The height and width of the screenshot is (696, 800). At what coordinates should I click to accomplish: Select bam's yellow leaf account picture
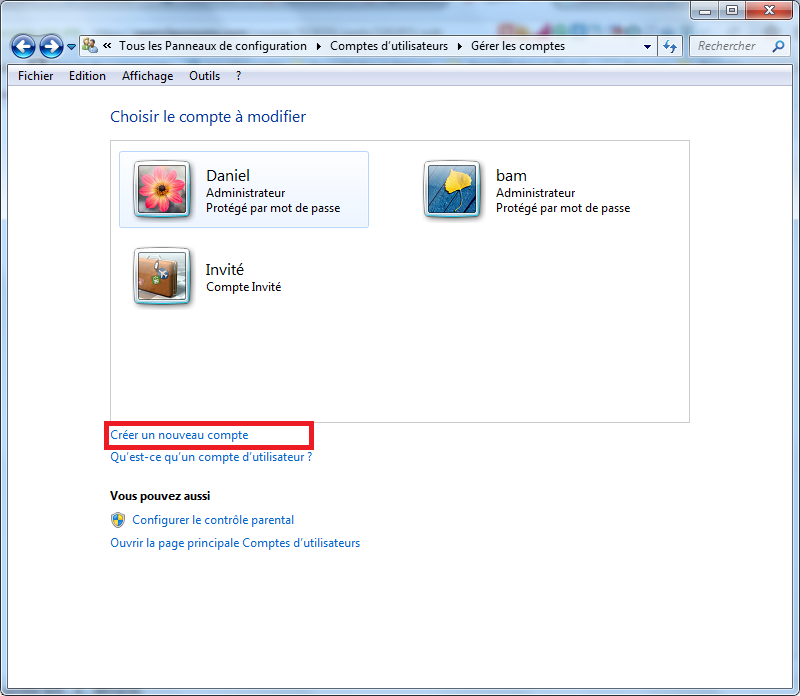pos(452,189)
